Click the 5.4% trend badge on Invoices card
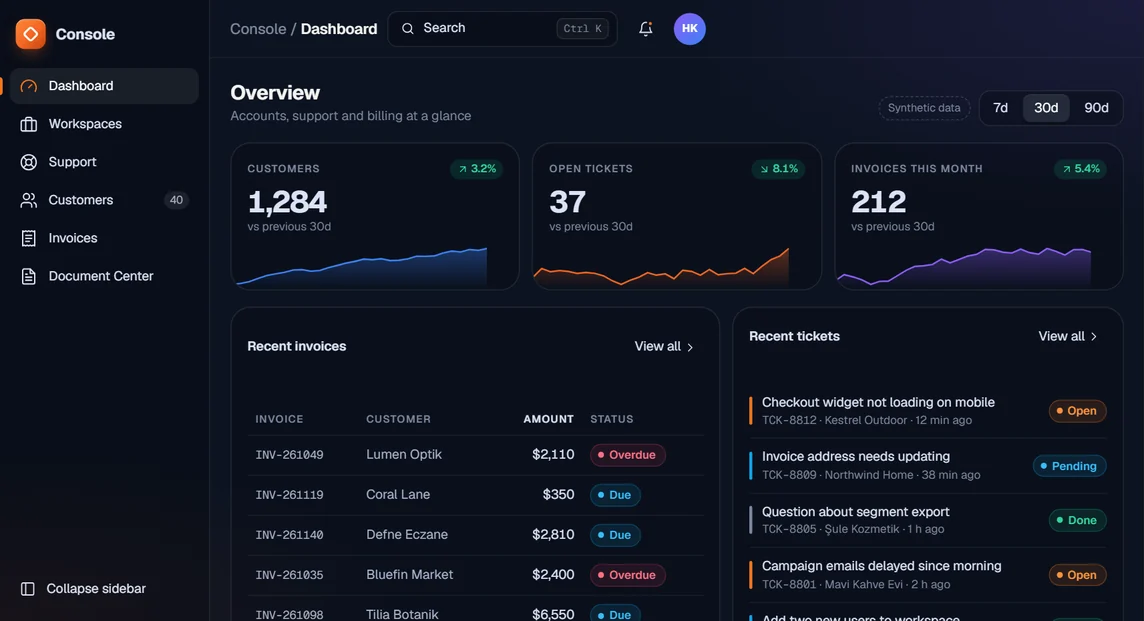1144x621 pixels. click(1081, 169)
